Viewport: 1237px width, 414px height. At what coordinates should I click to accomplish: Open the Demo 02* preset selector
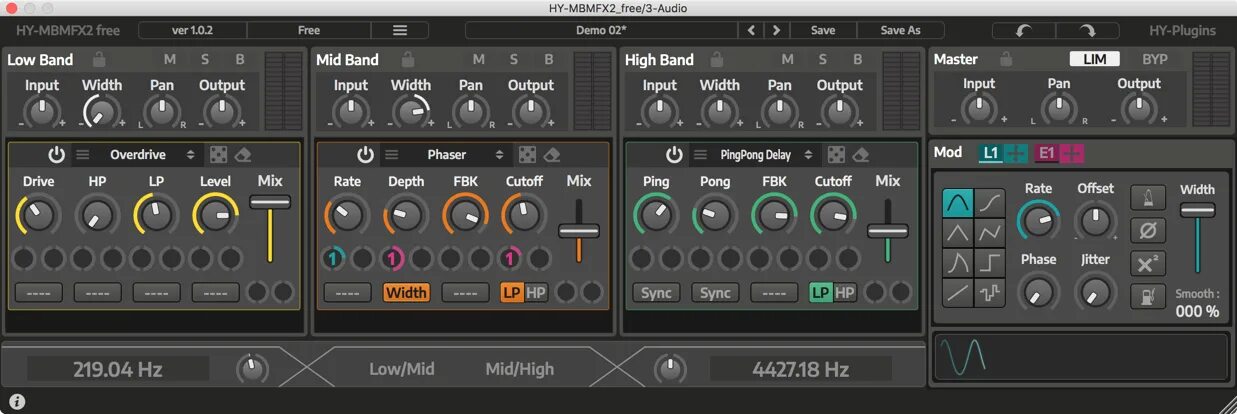pyautogui.click(x=602, y=30)
